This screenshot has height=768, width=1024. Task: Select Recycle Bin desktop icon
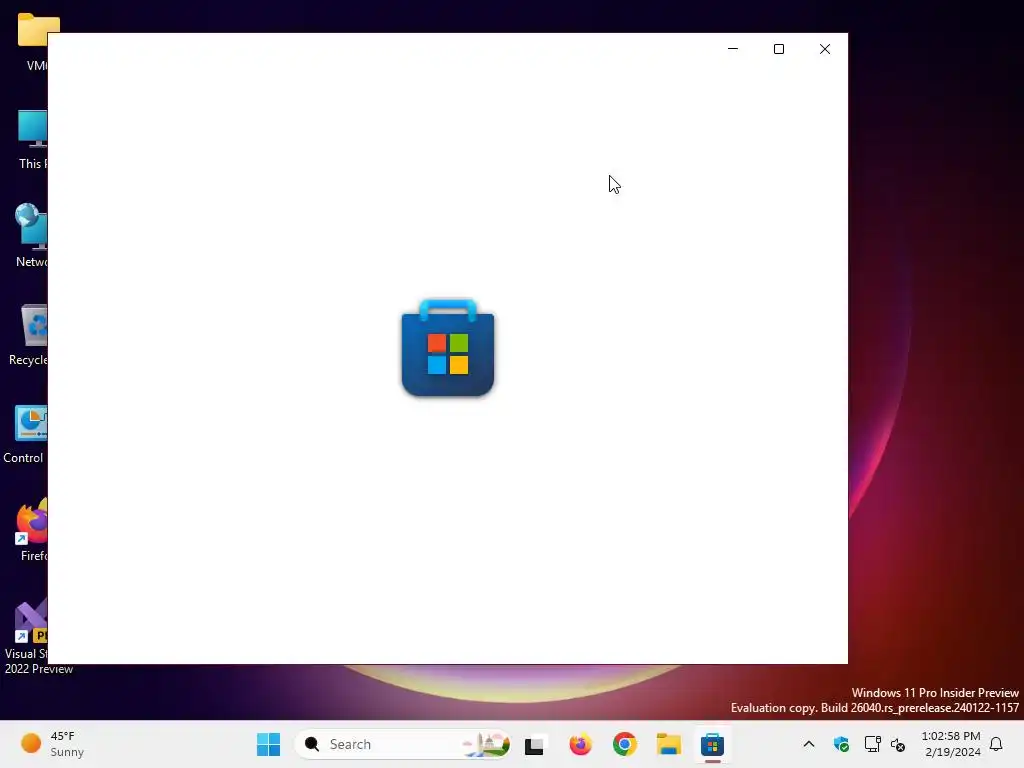[x=28, y=335]
